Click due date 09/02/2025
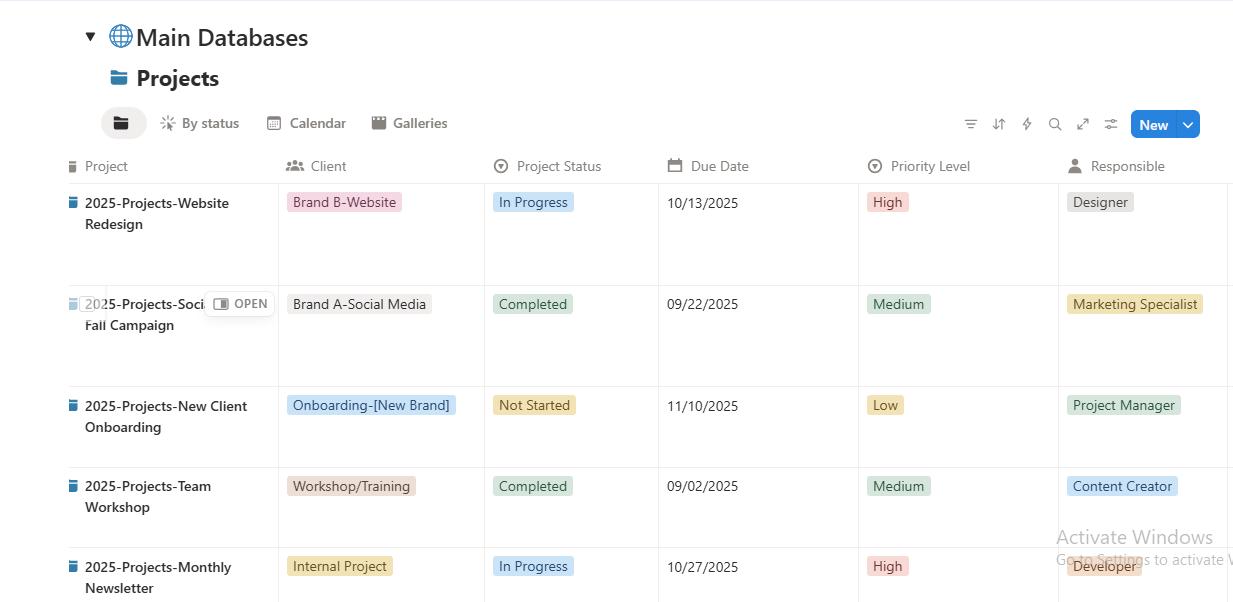The height and width of the screenshot is (602, 1233). click(702, 486)
